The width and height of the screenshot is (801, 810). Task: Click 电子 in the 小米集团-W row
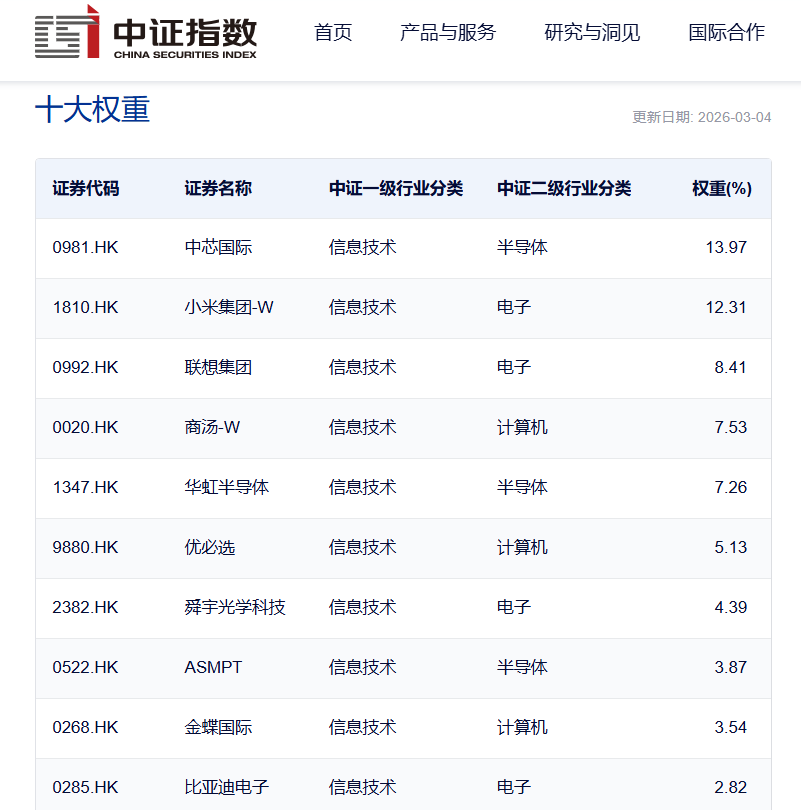pyautogui.click(x=514, y=307)
